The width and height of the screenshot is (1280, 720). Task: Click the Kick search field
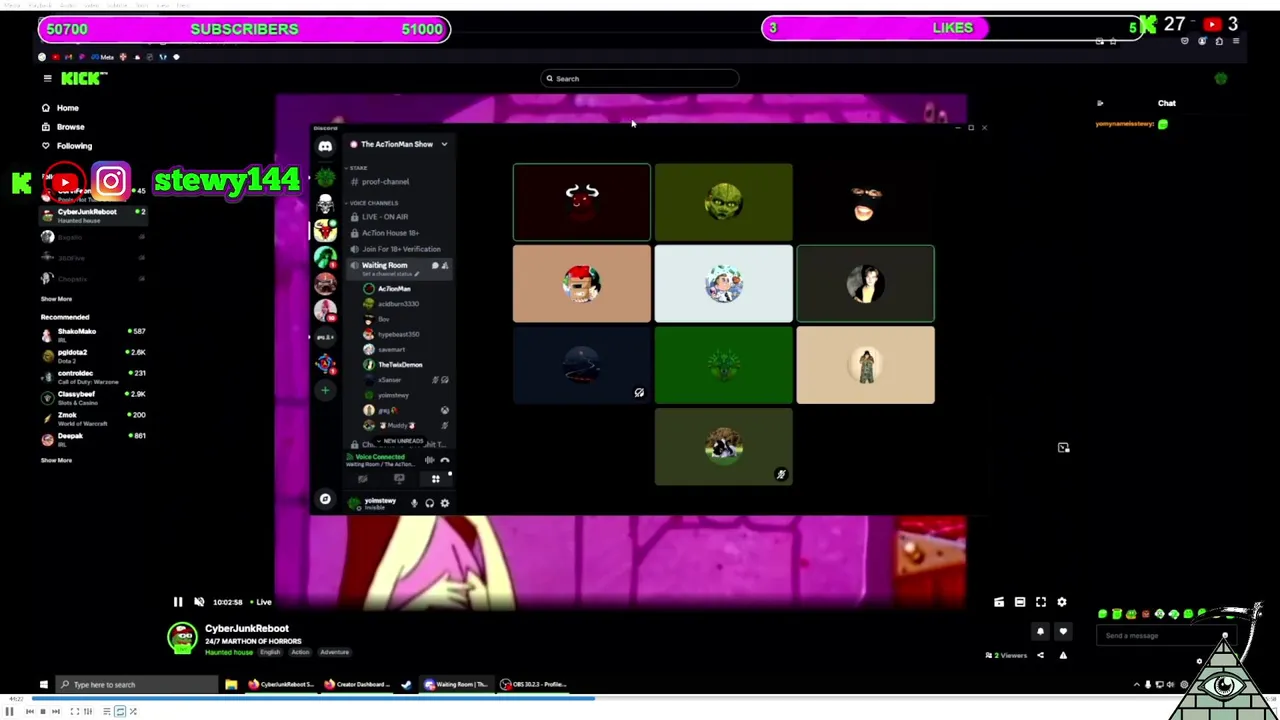640,79
